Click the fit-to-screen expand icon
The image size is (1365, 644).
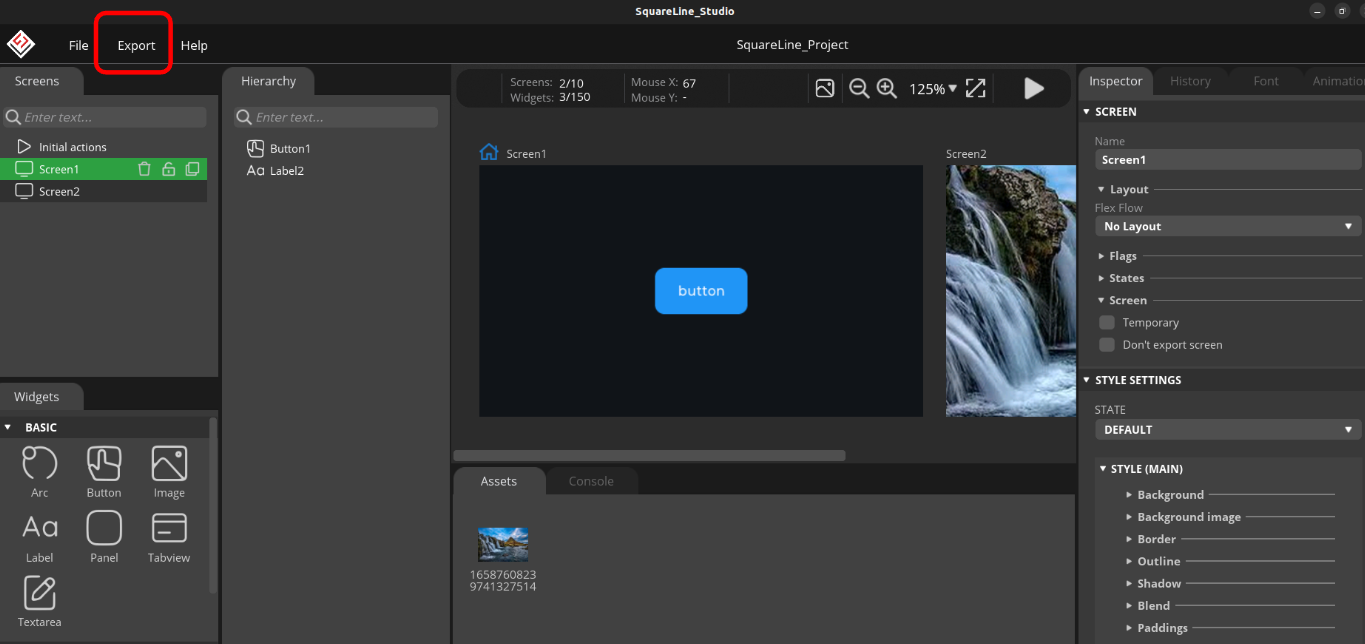pos(975,88)
